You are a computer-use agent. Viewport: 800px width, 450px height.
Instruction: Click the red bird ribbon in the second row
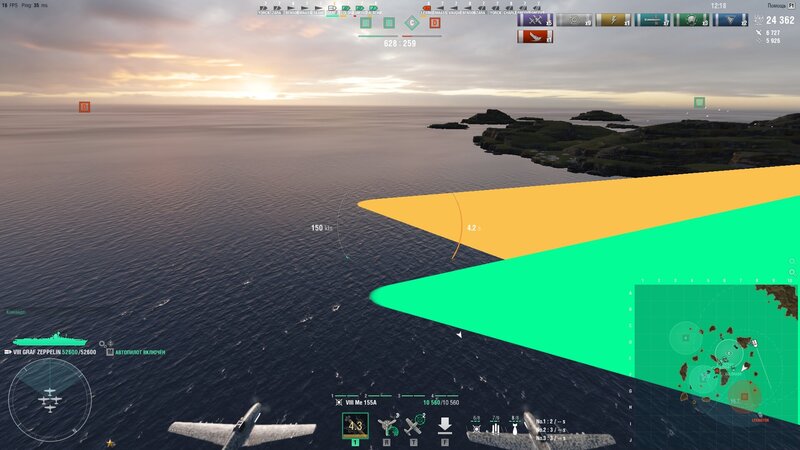tap(535, 36)
